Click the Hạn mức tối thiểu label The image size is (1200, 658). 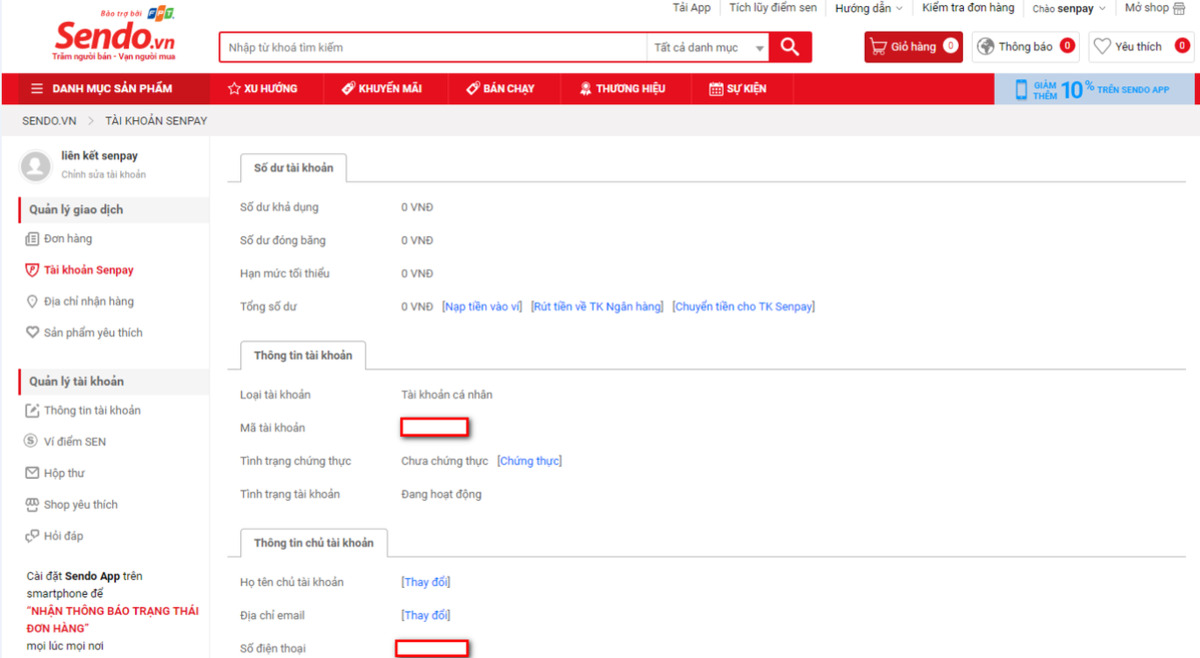point(284,274)
